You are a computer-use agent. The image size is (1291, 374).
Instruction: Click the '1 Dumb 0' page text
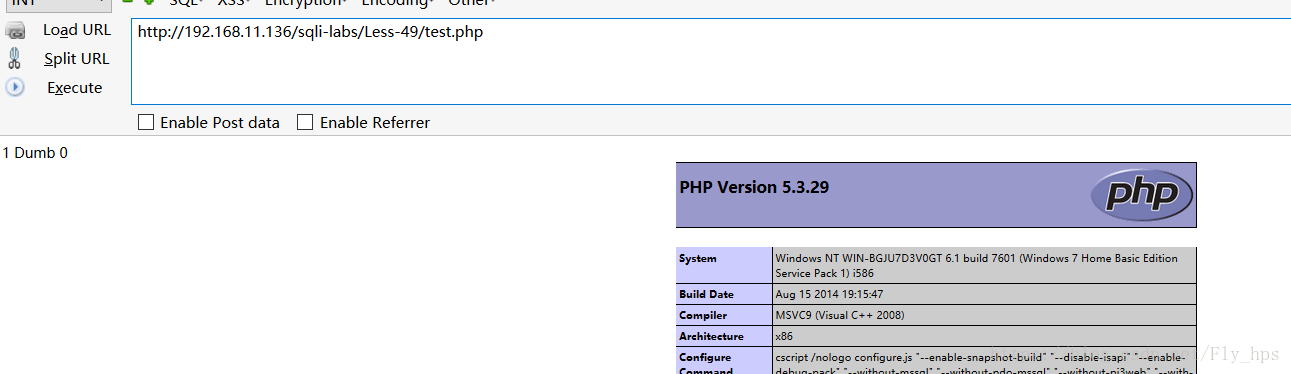(35, 153)
